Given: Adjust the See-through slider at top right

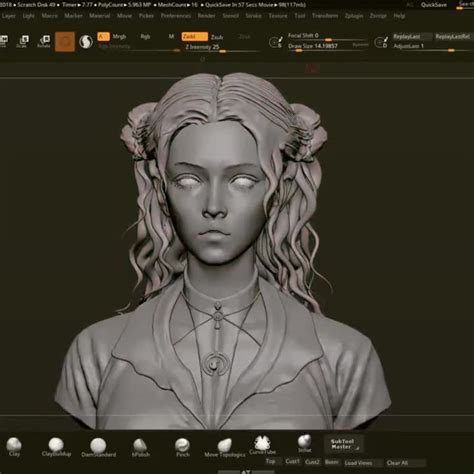Looking at the screenshot, I should pyautogui.click(x=466, y=5).
